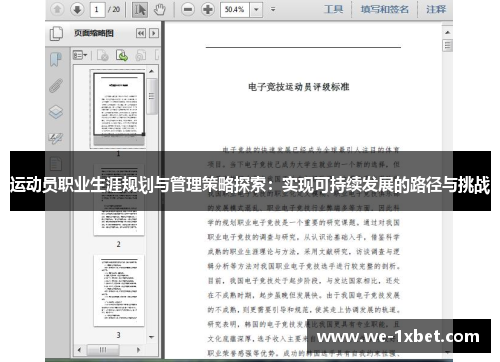
Task: Click the thumbnails panel scroll-up arrow
Action: point(151,71)
